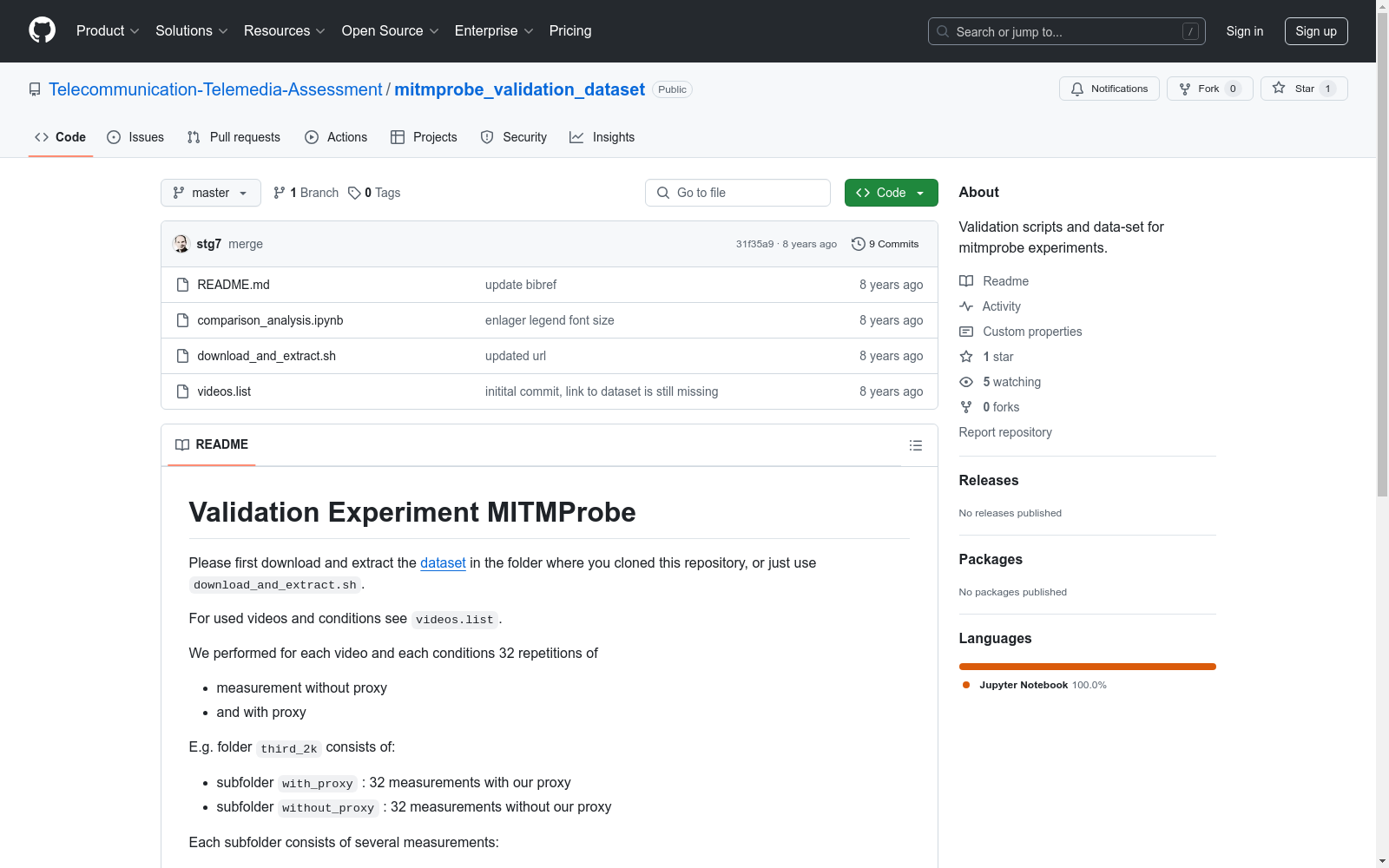Screen dimensions: 1389x868
Task: Click the 'update bibref' commit message
Action: click(521, 285)
